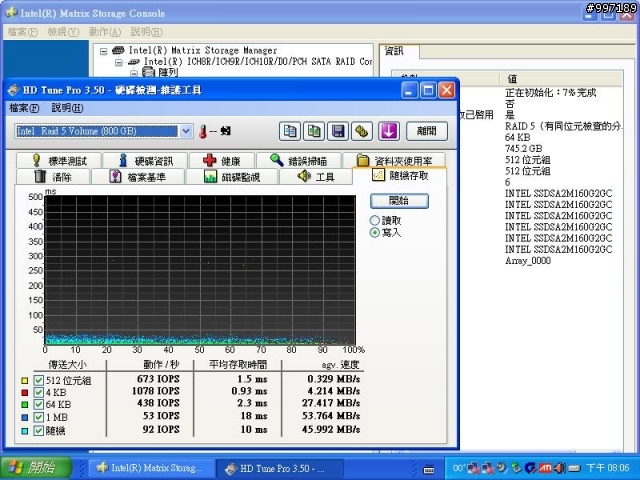Open the 檔案基準 file benchmark tab
The image size is (640, 480).
(138, 177)
